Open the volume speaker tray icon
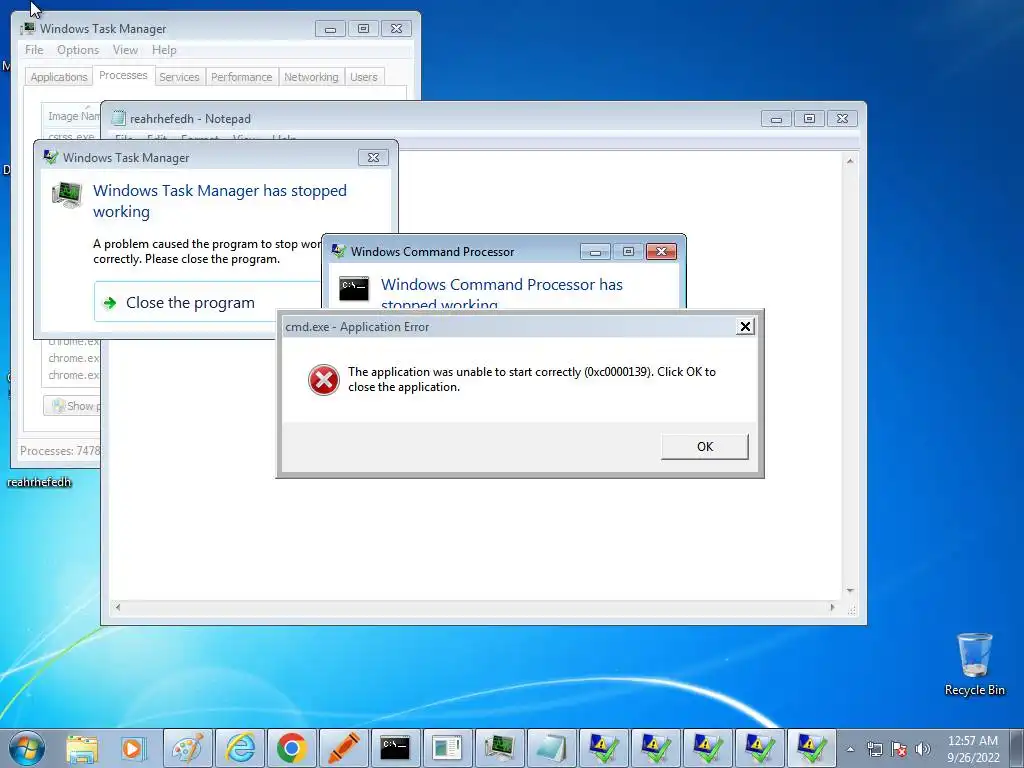The image size is (1024, 768). click(x=923, y=749)
